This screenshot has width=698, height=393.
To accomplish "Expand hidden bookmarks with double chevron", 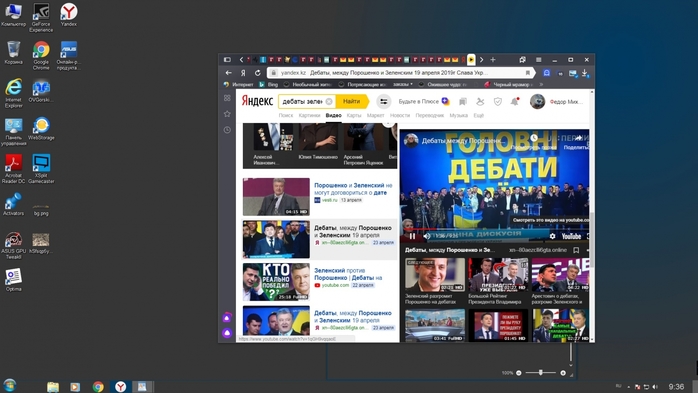I will [x=541, y=84].
